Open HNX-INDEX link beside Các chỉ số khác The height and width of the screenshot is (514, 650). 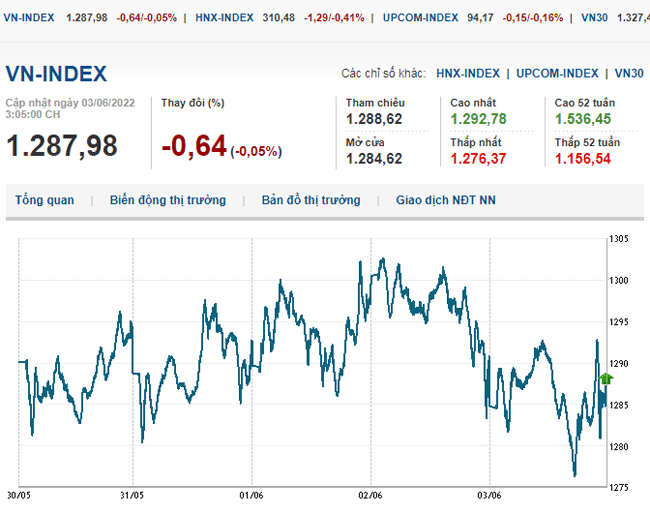click(470, 73)
